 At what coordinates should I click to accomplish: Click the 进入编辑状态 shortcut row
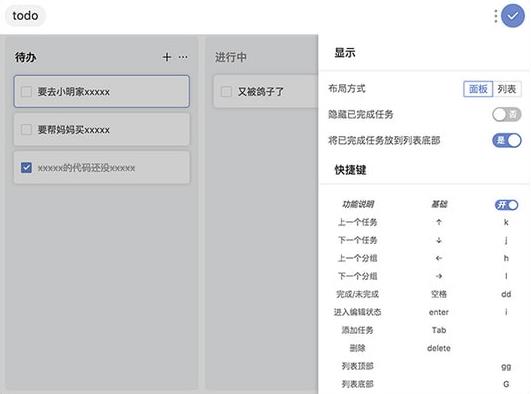pos(425,312)
